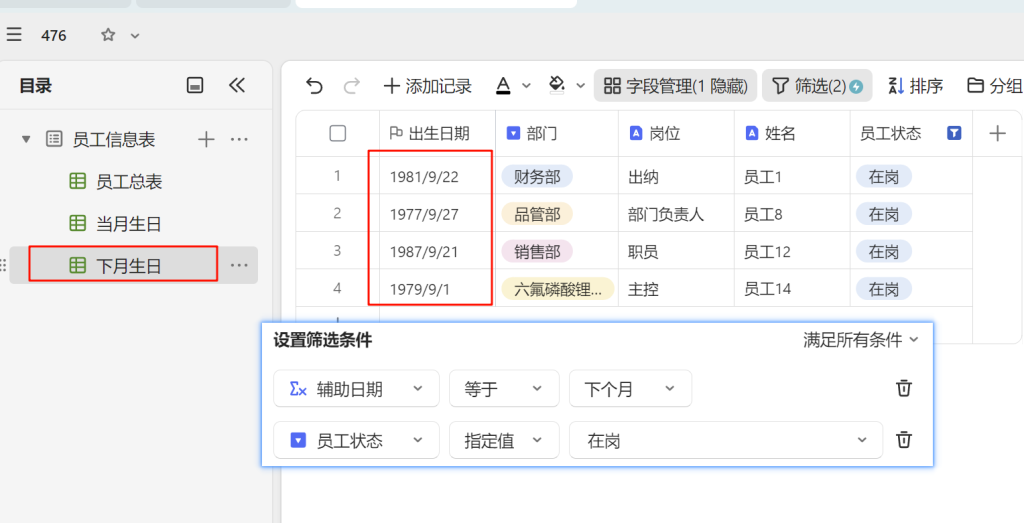Add a new sheet under 员工信息表
Image resolution: width=1024 pixels, height=523 pixels.
(206, 139)
